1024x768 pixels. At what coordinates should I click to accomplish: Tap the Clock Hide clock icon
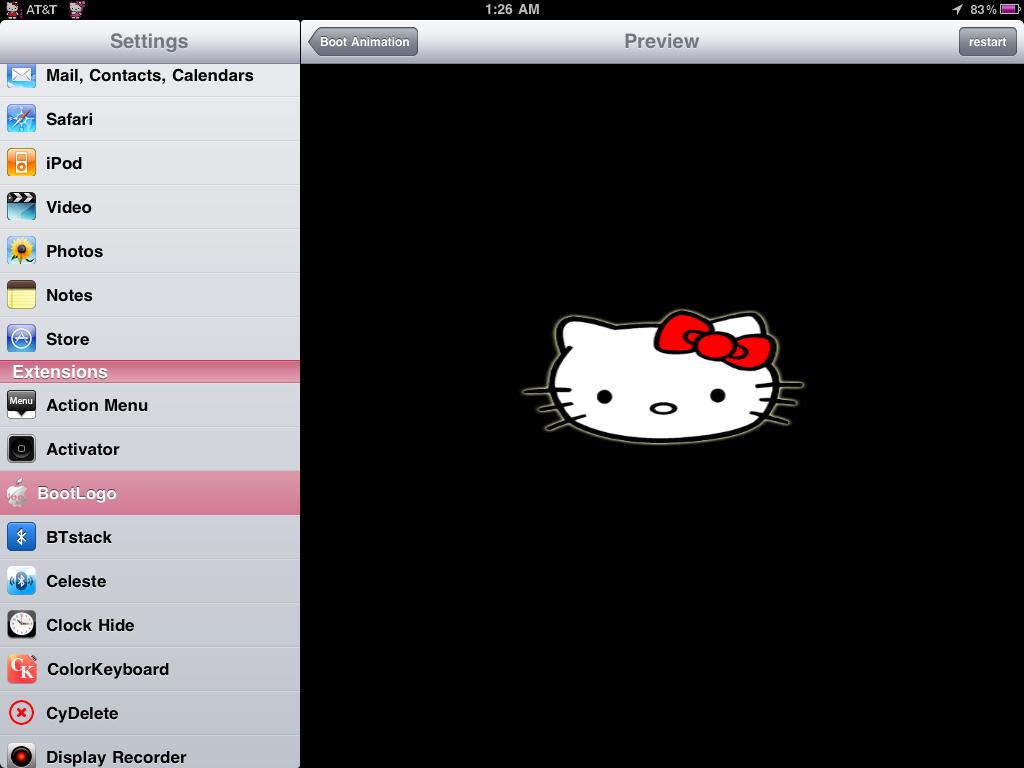[x=22, y=625]
